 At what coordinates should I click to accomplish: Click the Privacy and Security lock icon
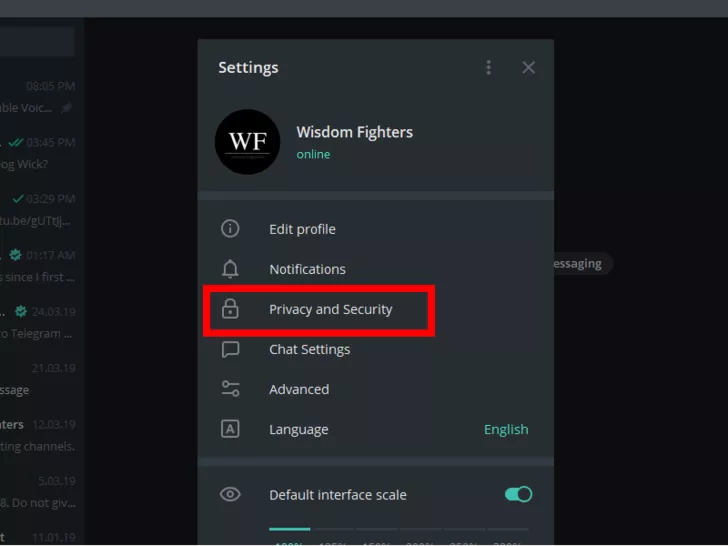pos(230,309)
